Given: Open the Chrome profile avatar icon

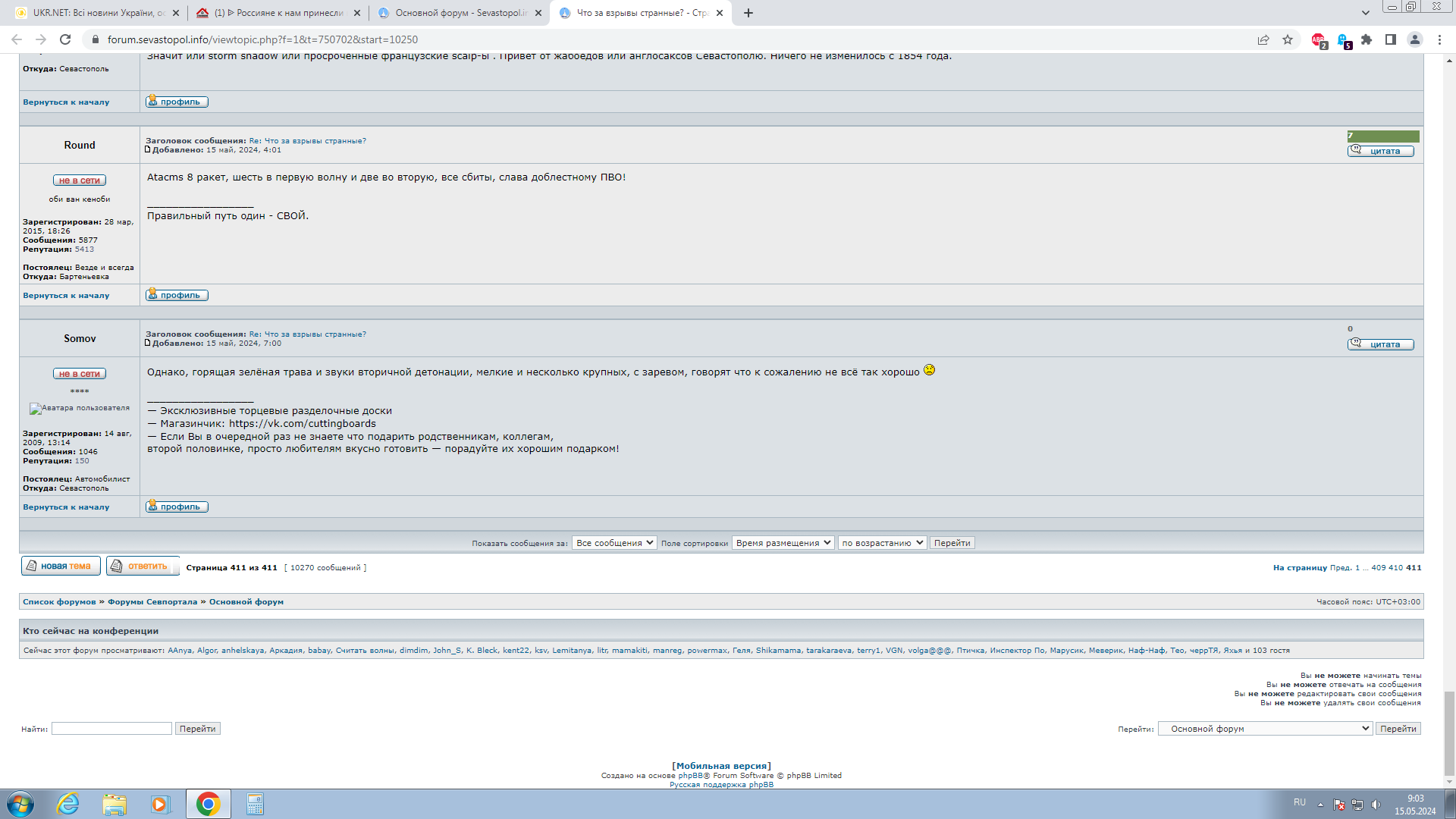Looking at the screenshot, I should (x=1415, y=39).
